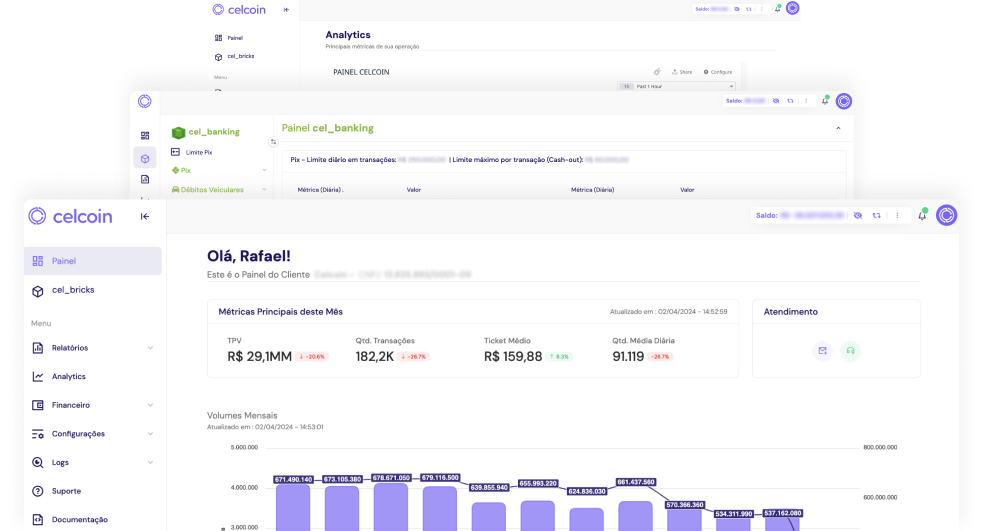Click the email support icon in Atendimento
982x531 pixels.
pos(823,351)
